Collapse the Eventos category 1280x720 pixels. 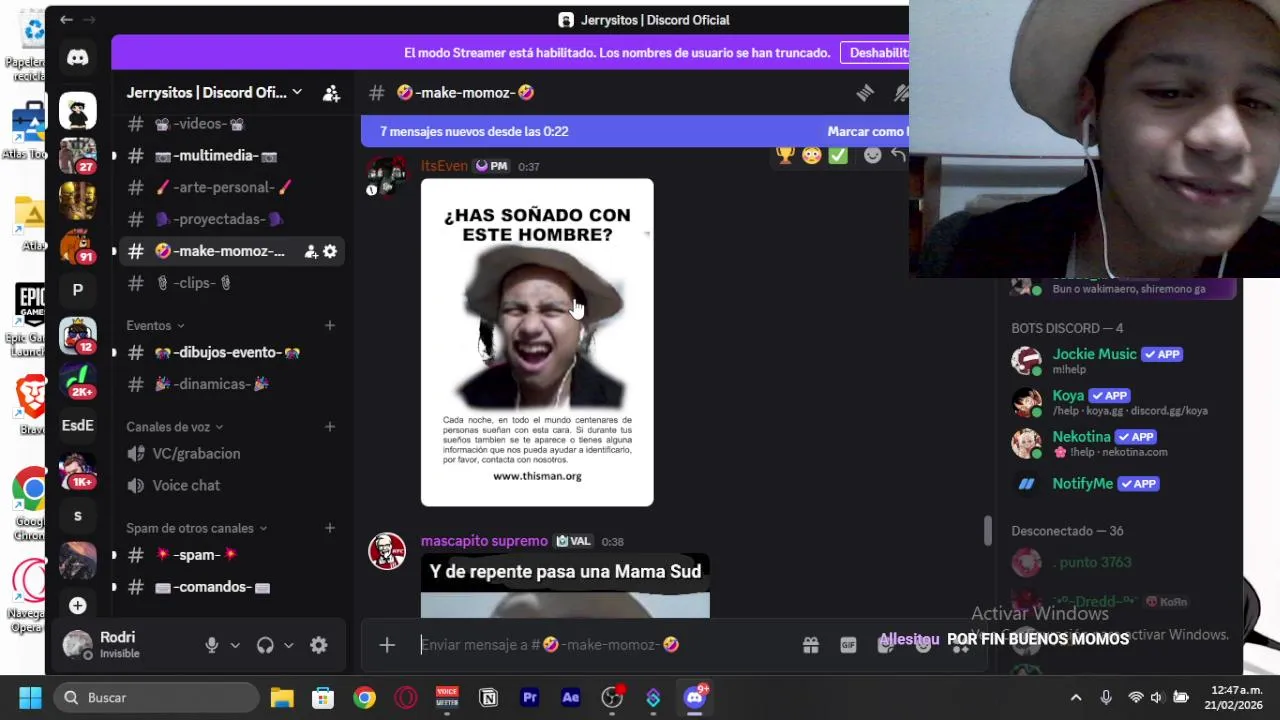[x=155, y=325]
